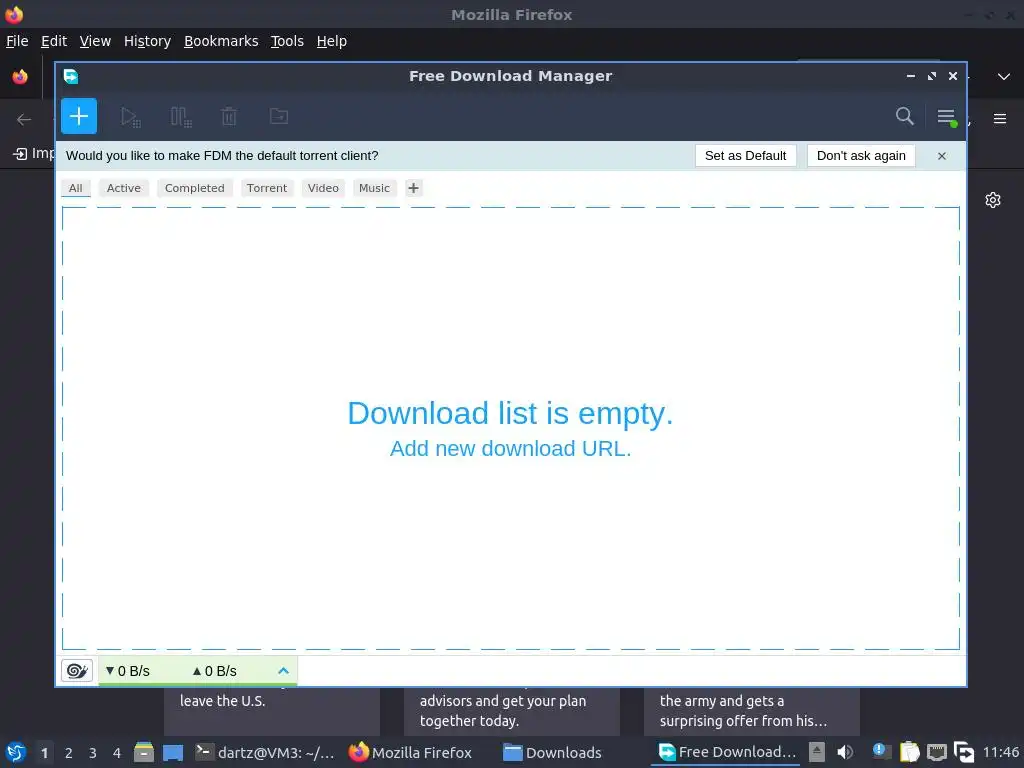The image size is (1024, 768).
Task: Switch to workspace 4 in the pager
Action: pos(117,753)
